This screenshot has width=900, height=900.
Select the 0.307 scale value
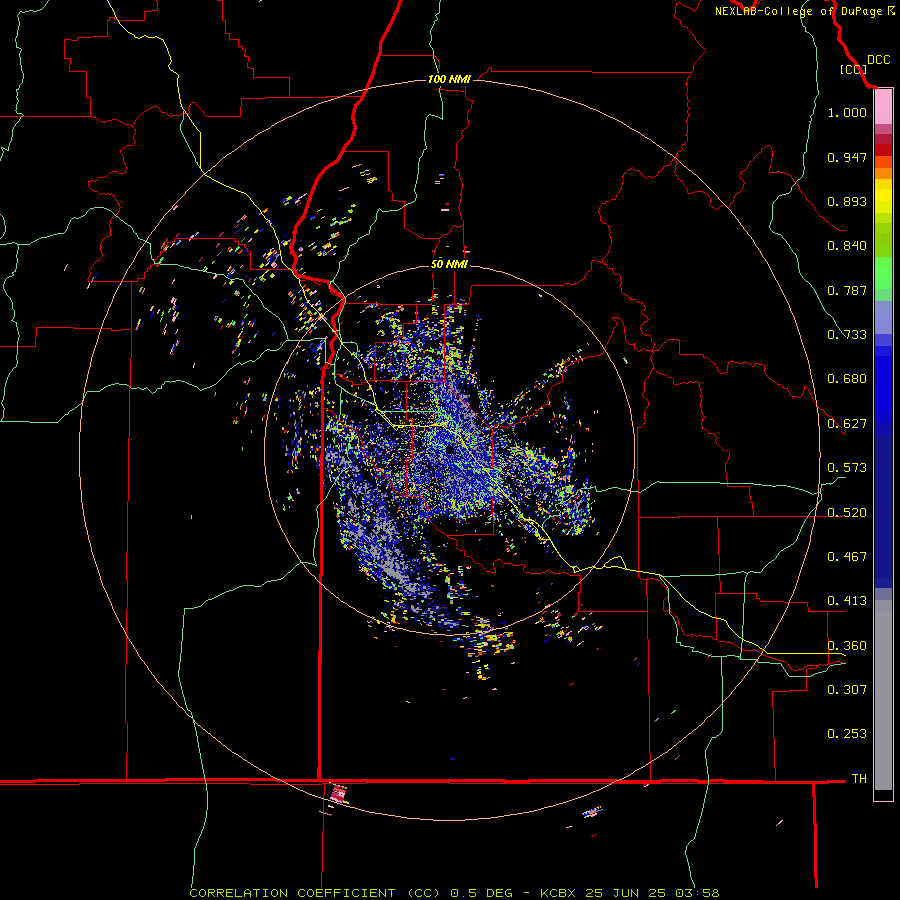[847, 689]
